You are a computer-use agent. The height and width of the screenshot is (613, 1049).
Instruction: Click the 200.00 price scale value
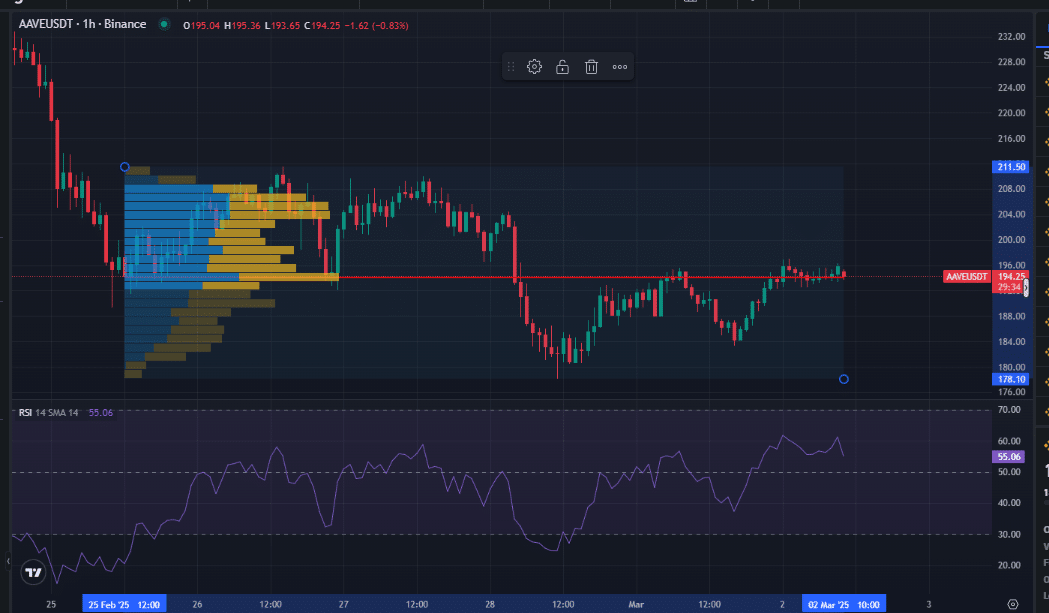[x=1011, y=240]
